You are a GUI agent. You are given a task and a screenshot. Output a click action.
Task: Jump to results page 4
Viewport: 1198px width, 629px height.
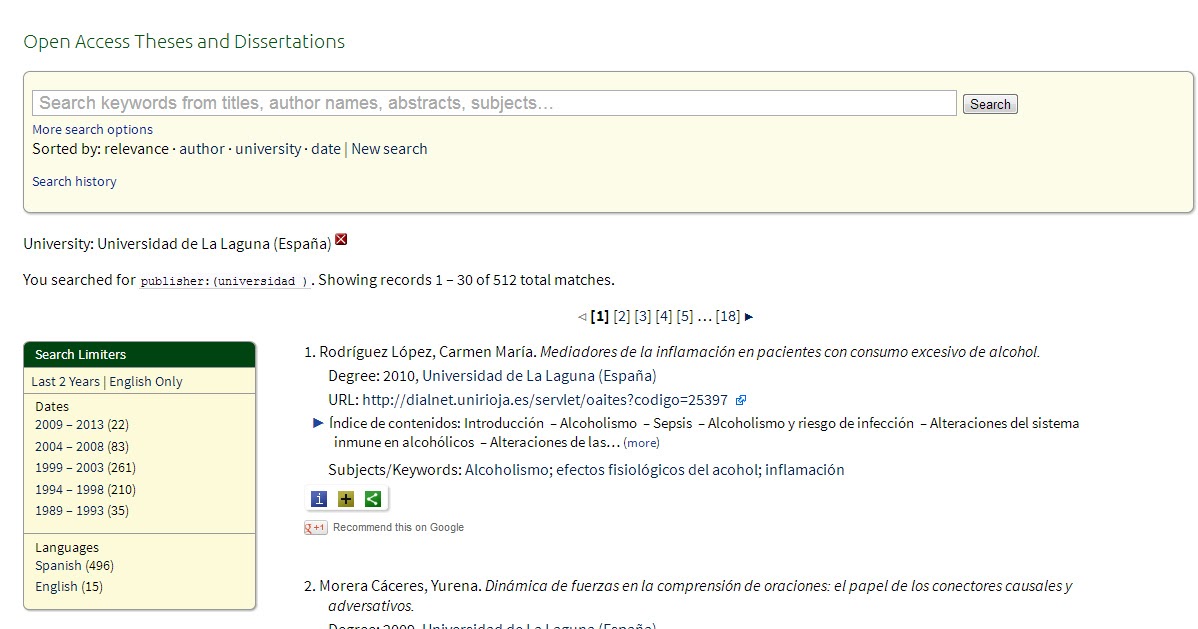click(664, 316)
